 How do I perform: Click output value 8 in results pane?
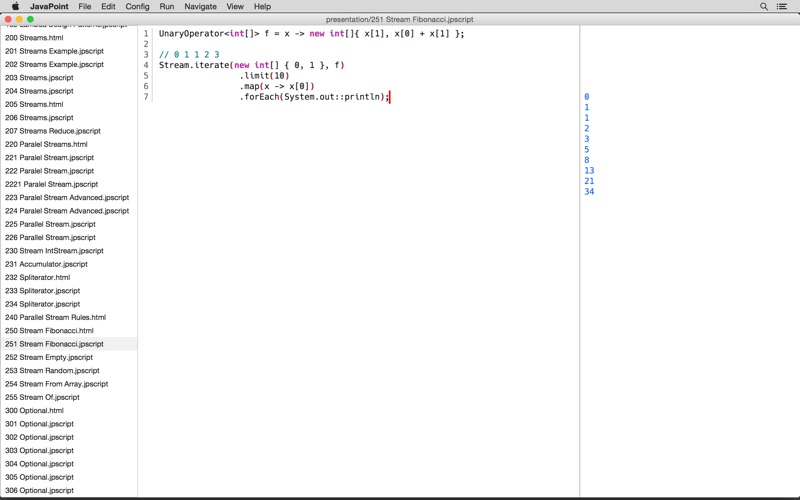[x=587, y=160]
